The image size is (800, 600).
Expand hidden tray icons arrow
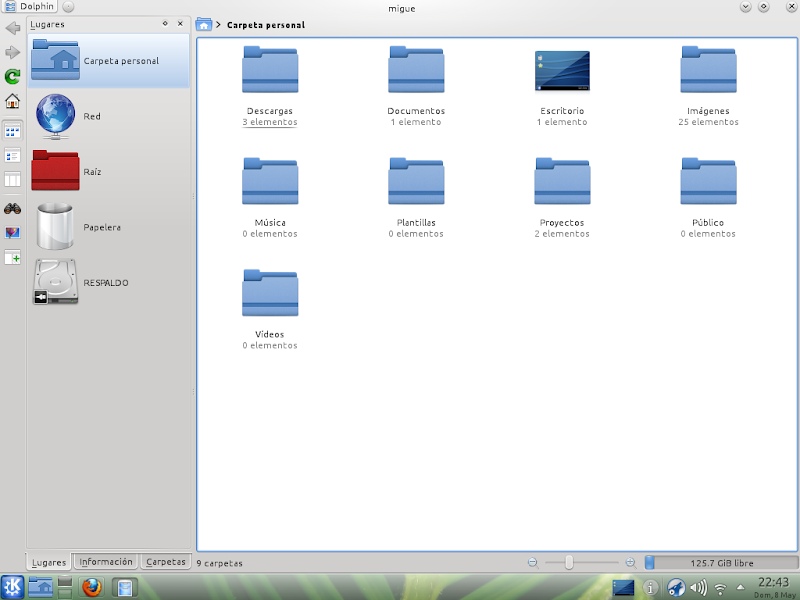tap(741, 587)
